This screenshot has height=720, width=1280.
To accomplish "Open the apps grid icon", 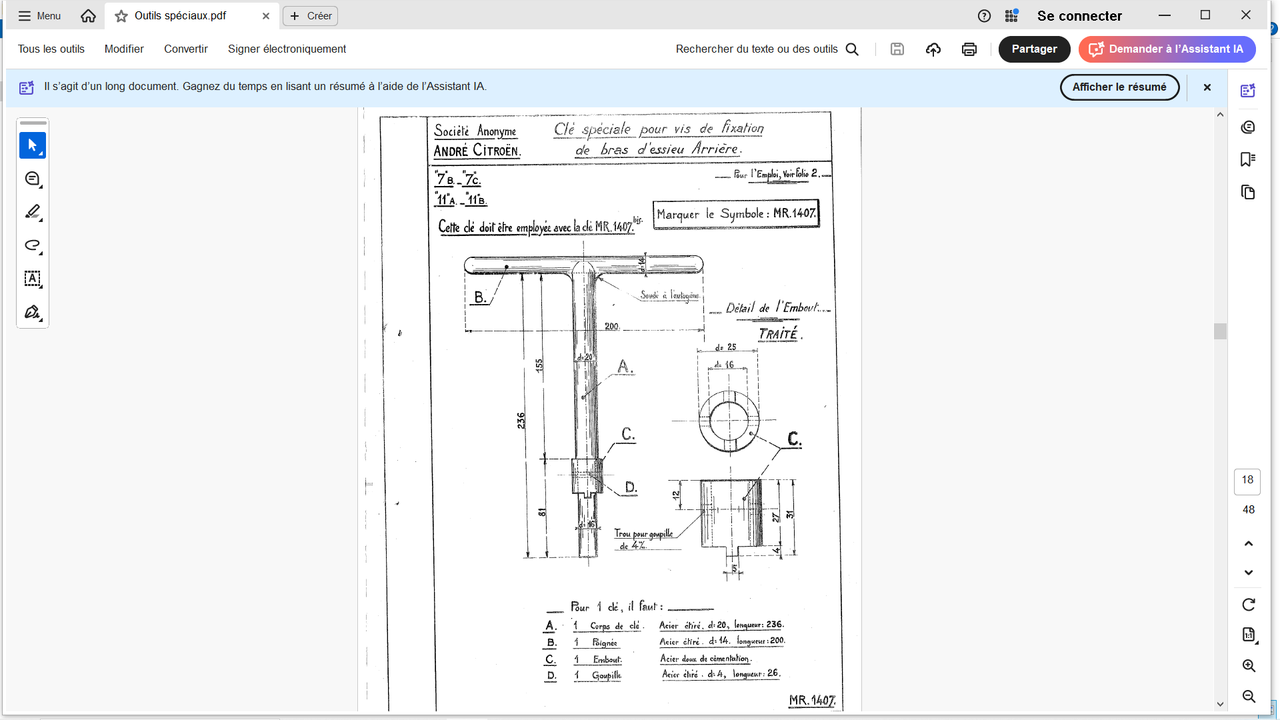I will pyautogui.click(x=1012, y=16).
